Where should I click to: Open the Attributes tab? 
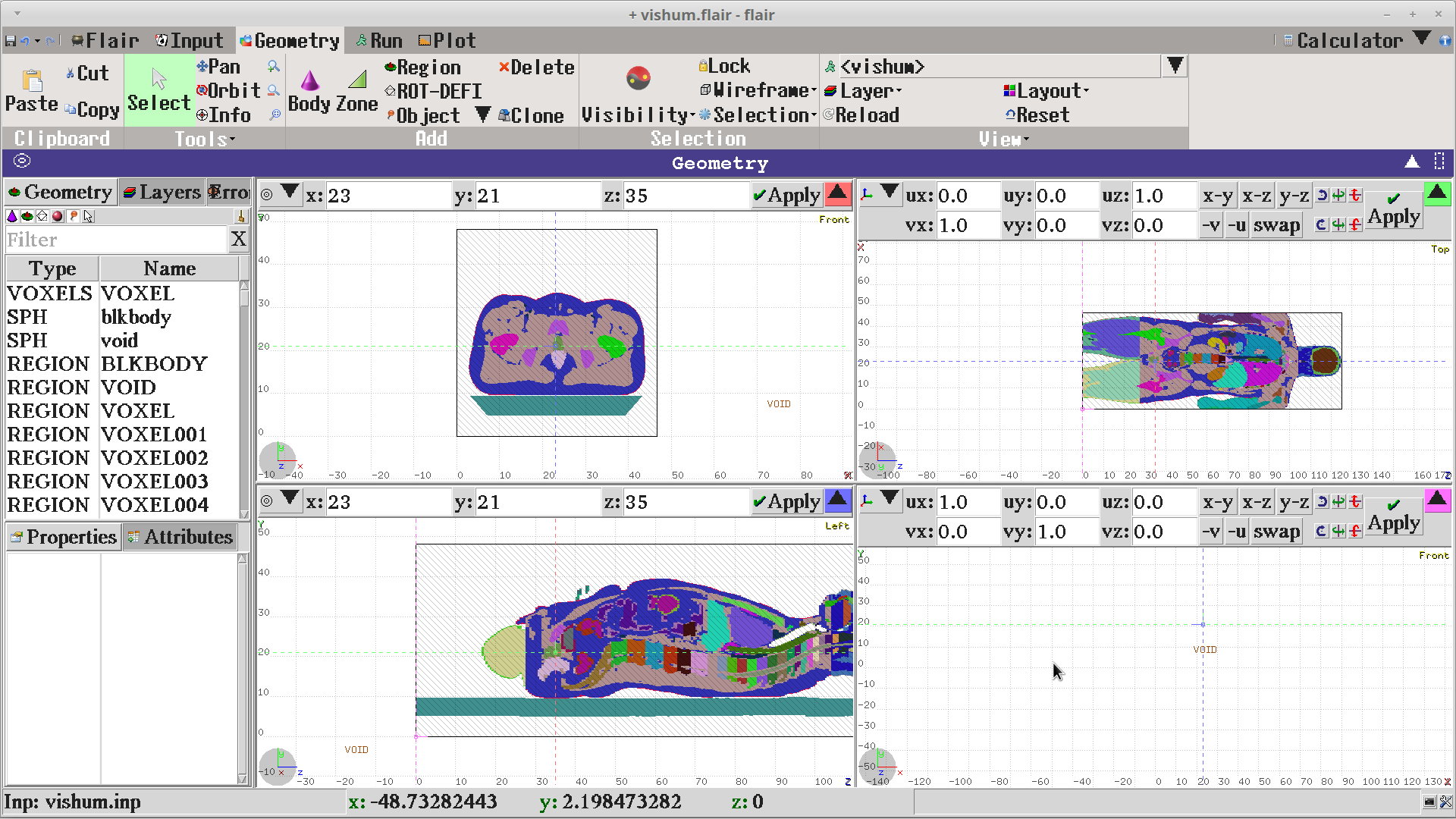point(180,537)
